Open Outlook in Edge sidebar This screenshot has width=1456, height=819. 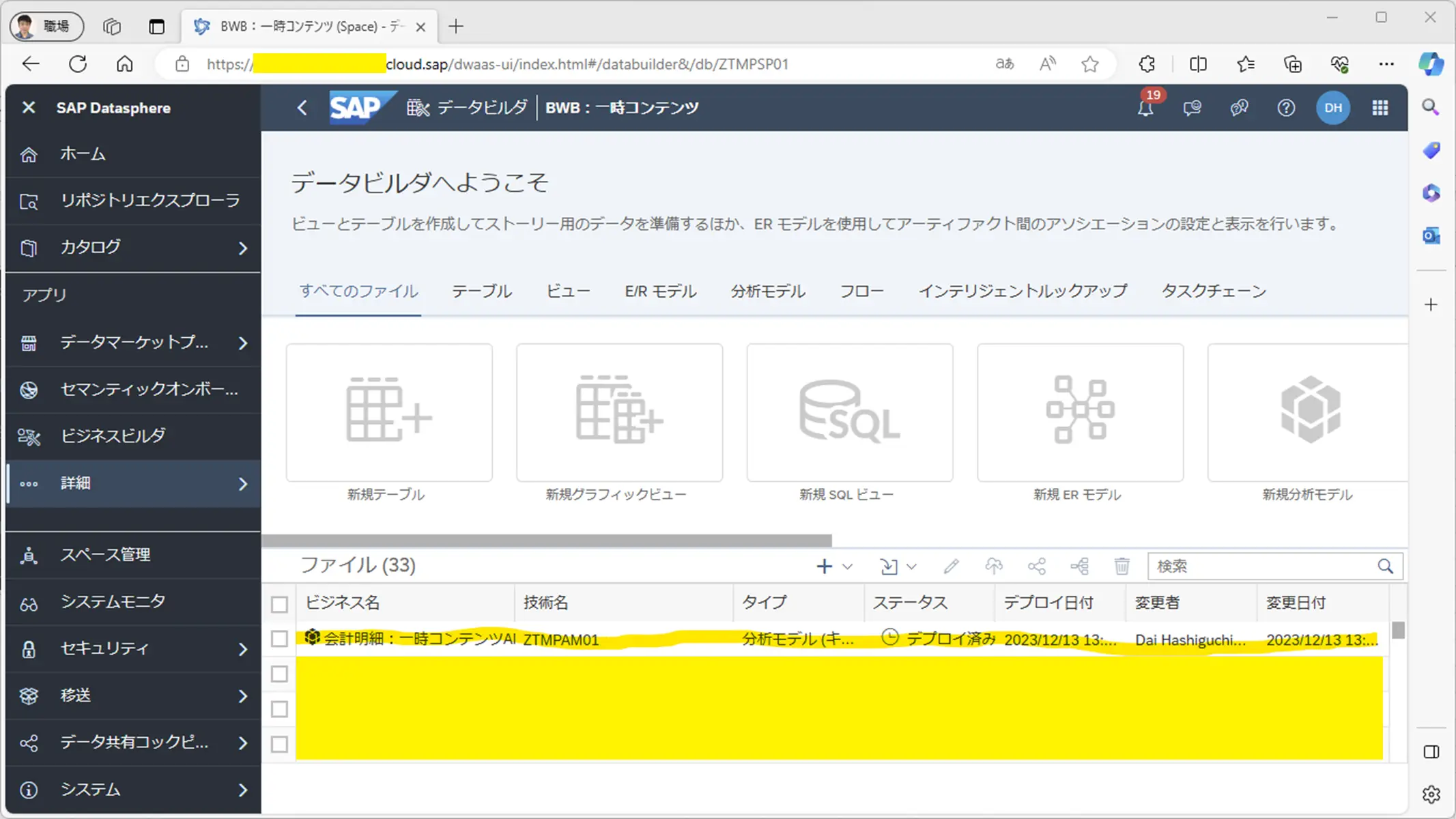(x=1431, y=236)
